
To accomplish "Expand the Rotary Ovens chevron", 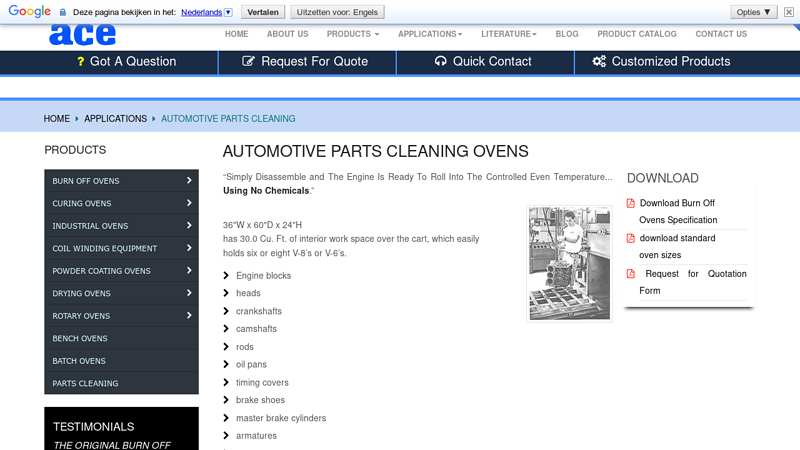I will 189,315.
